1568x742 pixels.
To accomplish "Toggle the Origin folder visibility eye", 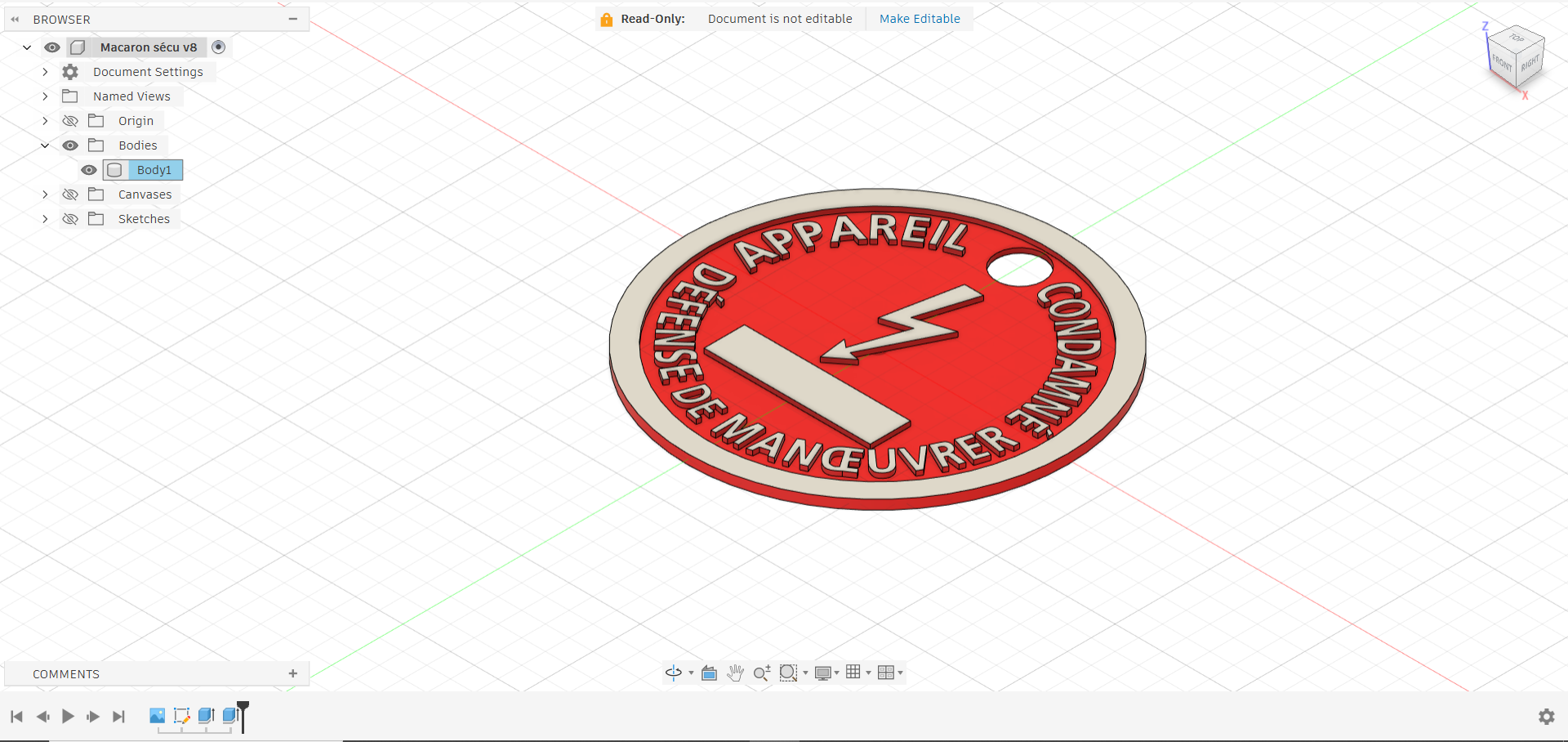I will [70, 121].
